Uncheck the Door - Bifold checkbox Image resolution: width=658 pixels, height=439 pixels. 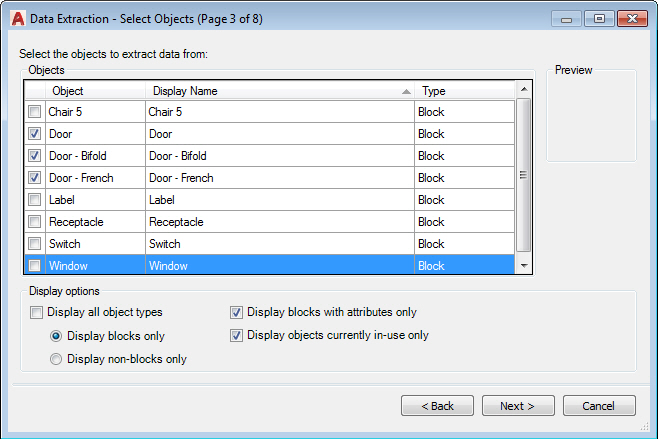(x=34, y=156)
